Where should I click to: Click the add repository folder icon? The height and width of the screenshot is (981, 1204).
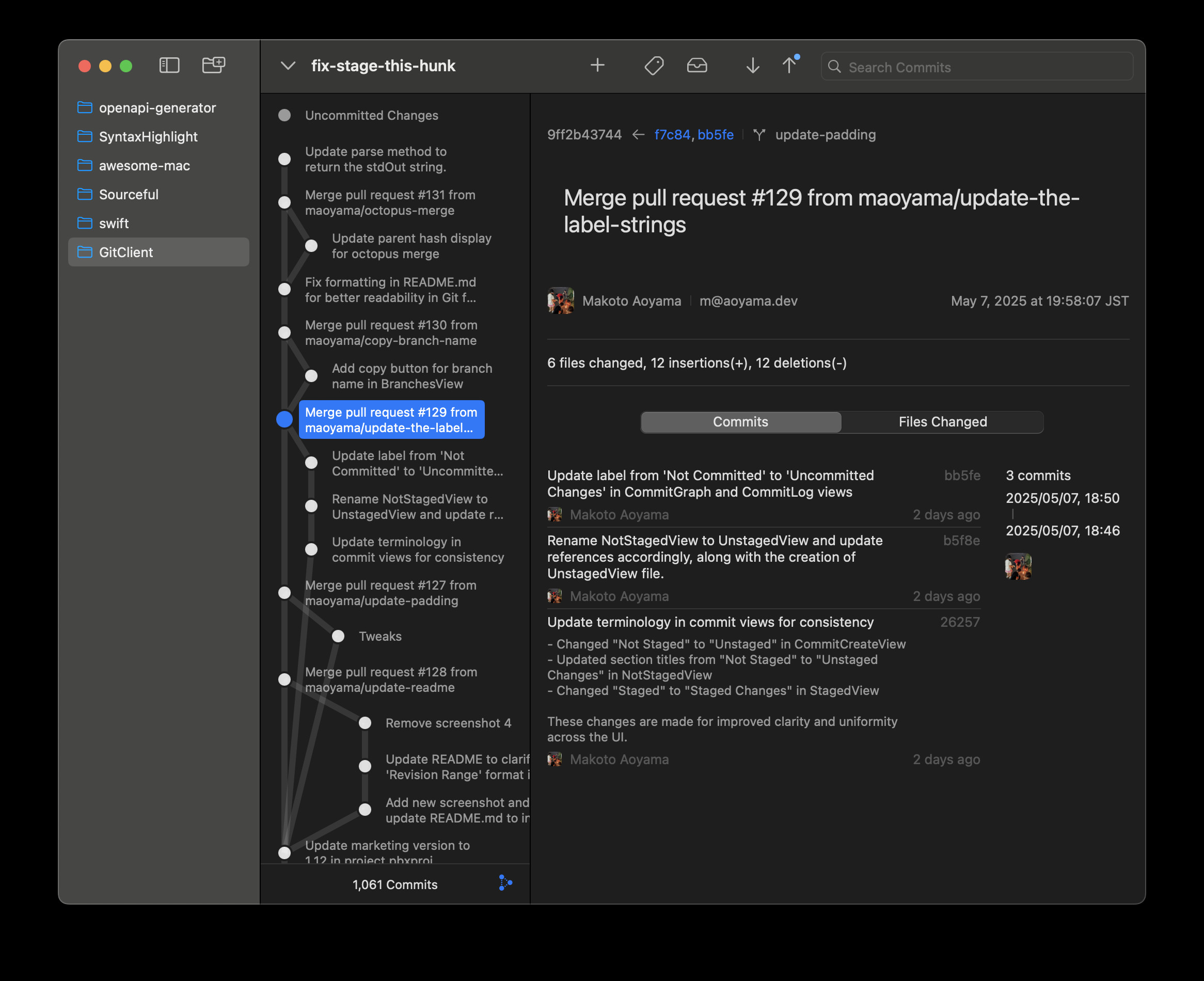pos(214,66)
